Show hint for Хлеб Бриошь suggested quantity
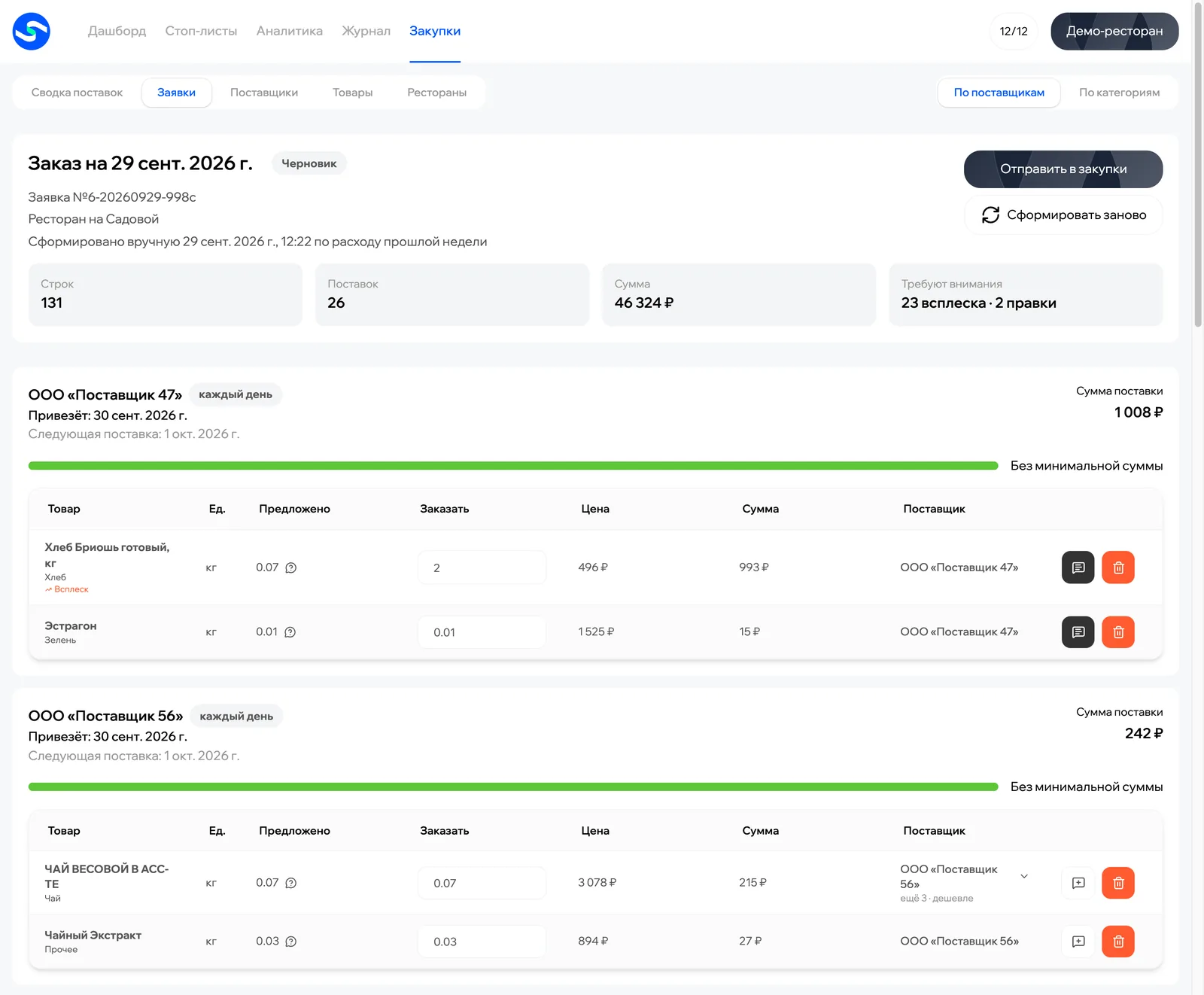 tap(291, 567)
